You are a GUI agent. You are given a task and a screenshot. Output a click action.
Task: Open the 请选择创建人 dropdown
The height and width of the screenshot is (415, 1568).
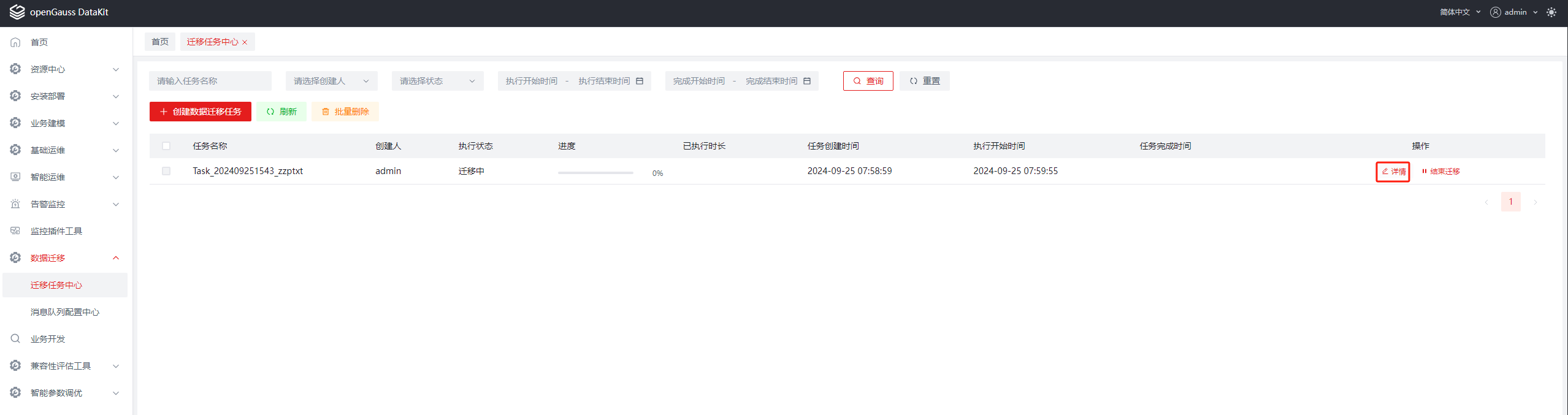tap(331, 81)
